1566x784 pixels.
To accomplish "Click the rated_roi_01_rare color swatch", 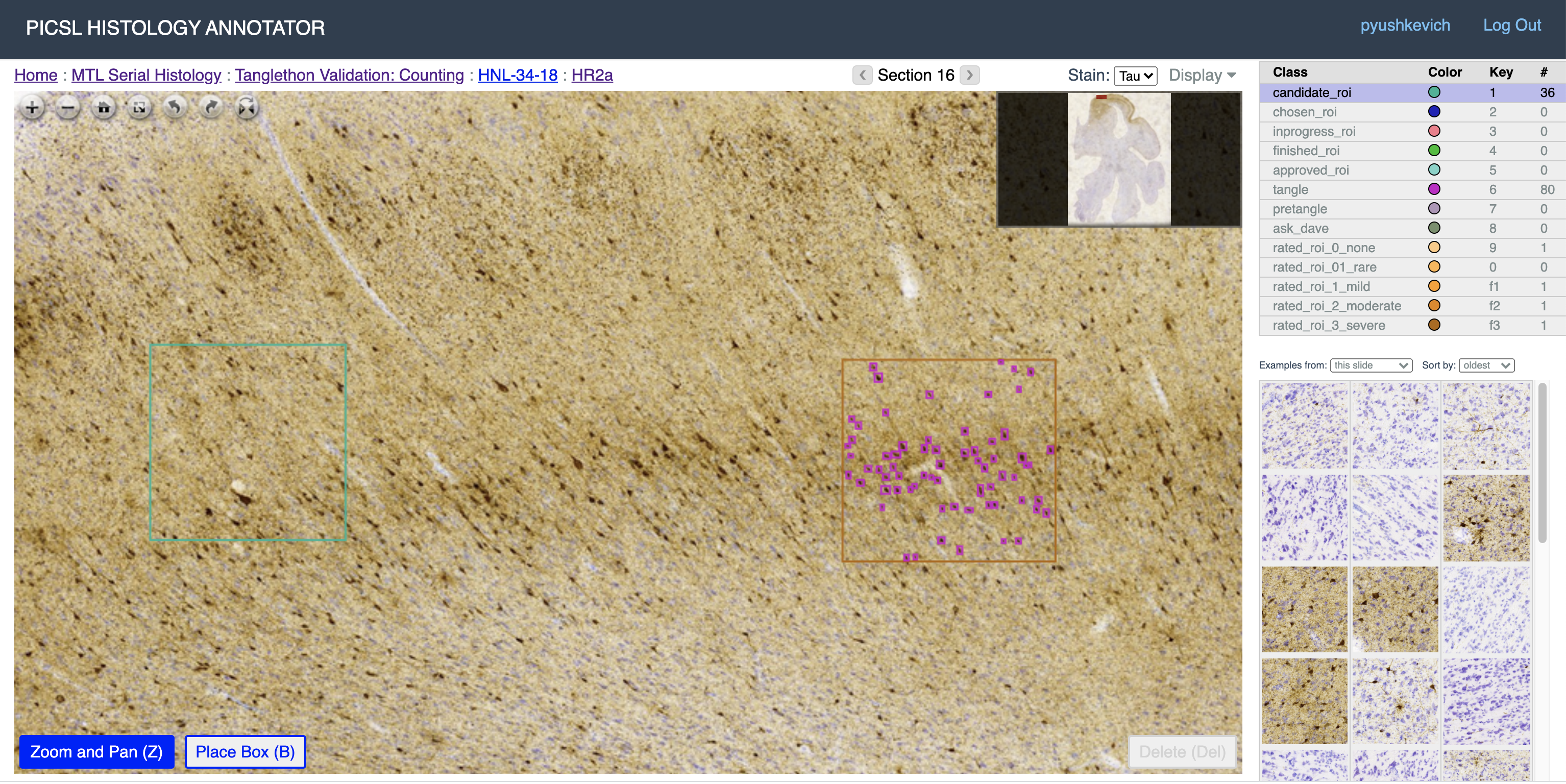I will click(1434, 267).
